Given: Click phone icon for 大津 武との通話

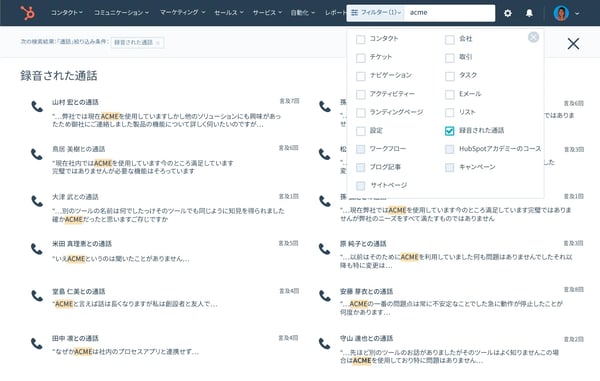Looking at the screenshot, I should point(37,201).
